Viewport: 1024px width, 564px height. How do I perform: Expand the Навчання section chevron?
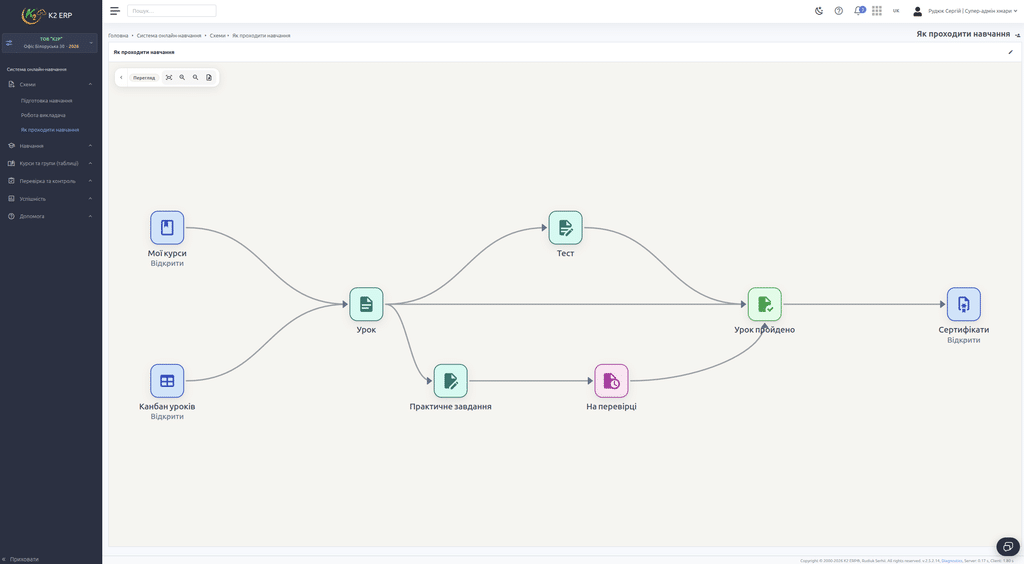[90, 146]
